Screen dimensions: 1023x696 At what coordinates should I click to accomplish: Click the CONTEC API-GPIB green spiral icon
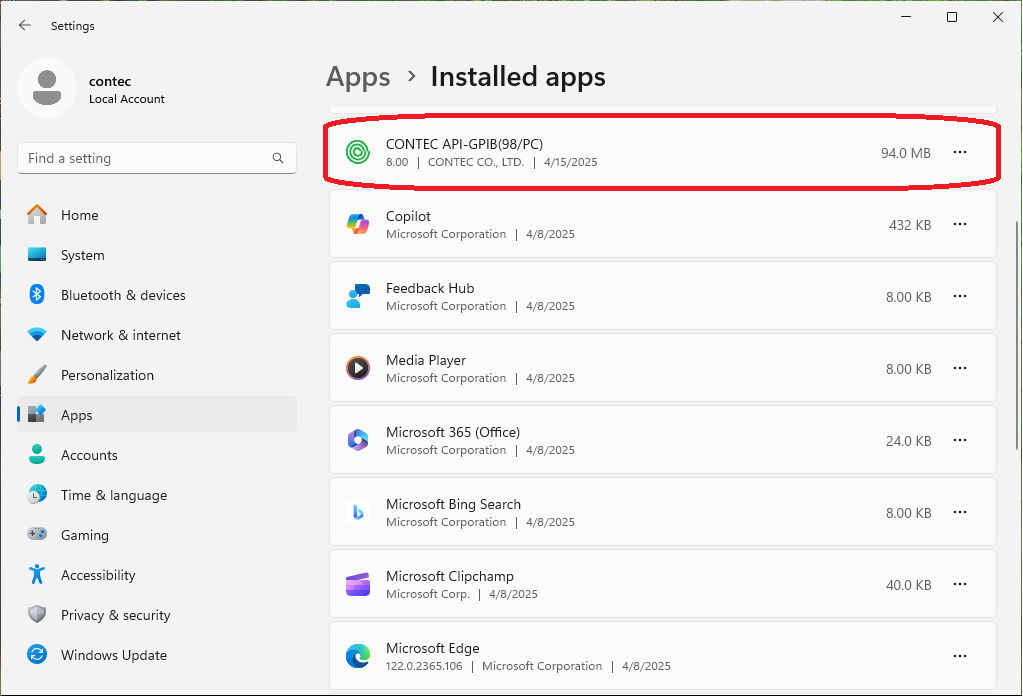[358, 153]
